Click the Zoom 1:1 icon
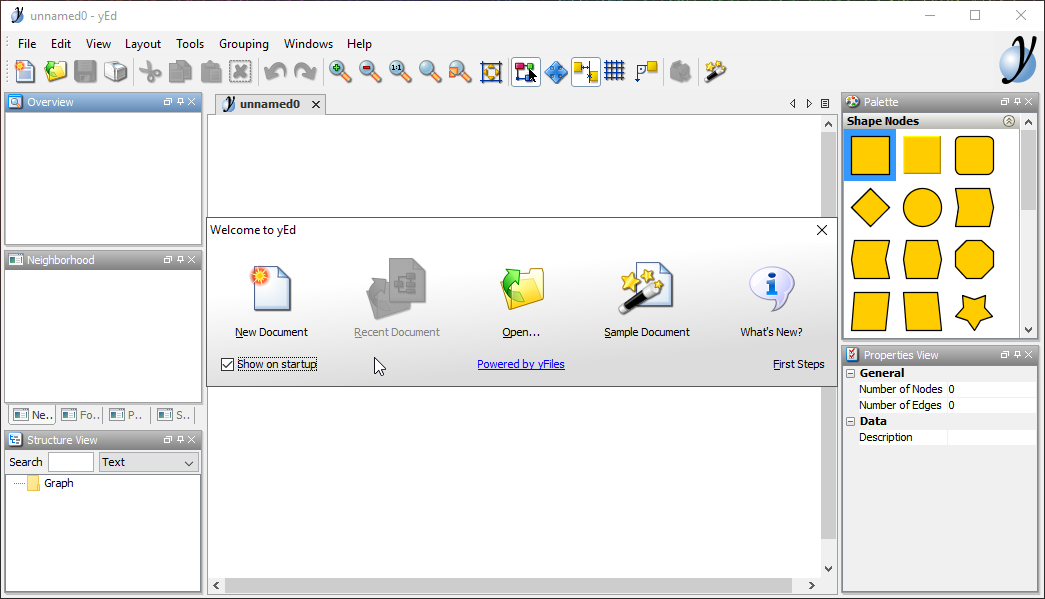Viewport: 1045px width, 599px height. [400, 71]
